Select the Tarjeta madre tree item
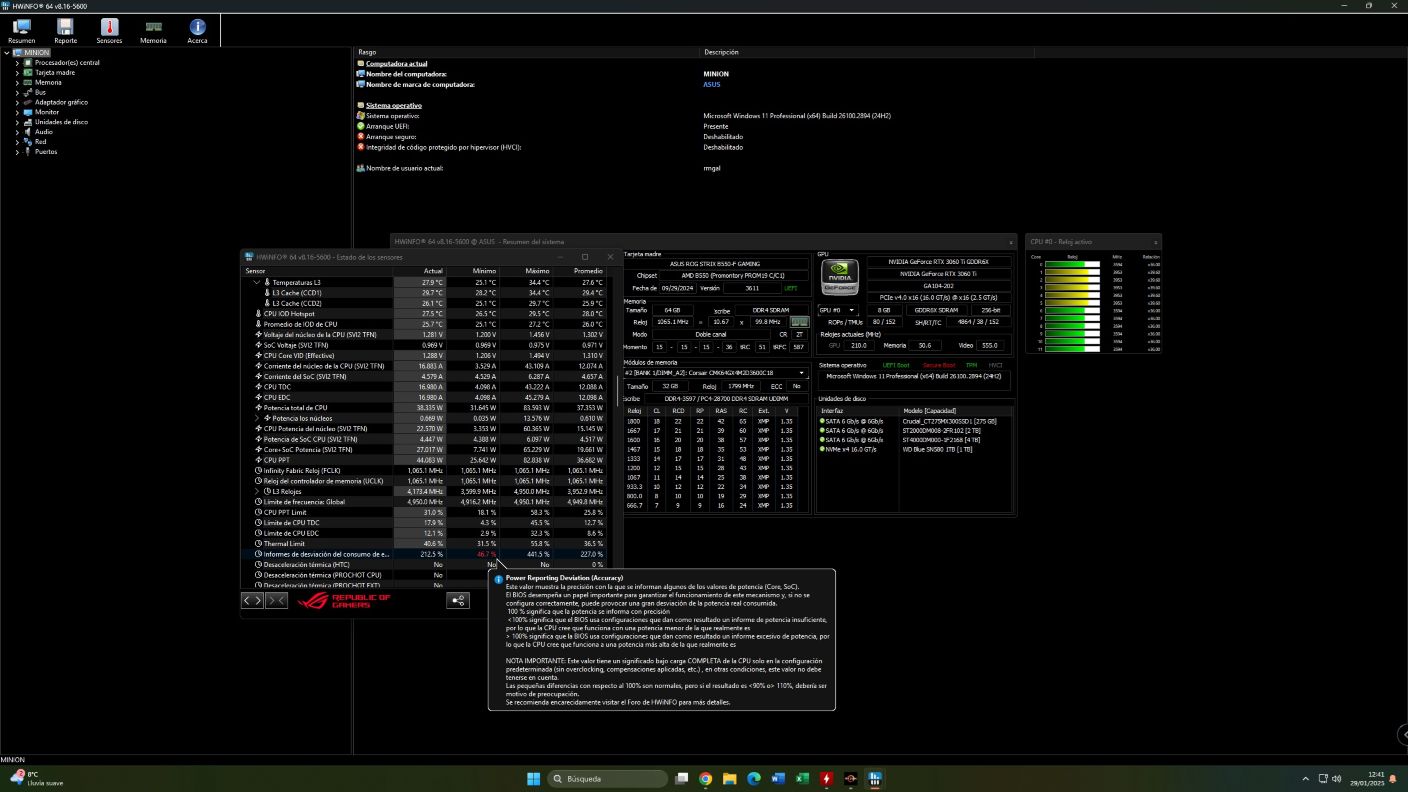Screen dimensions: 1408x792 [x=55, y=73]
